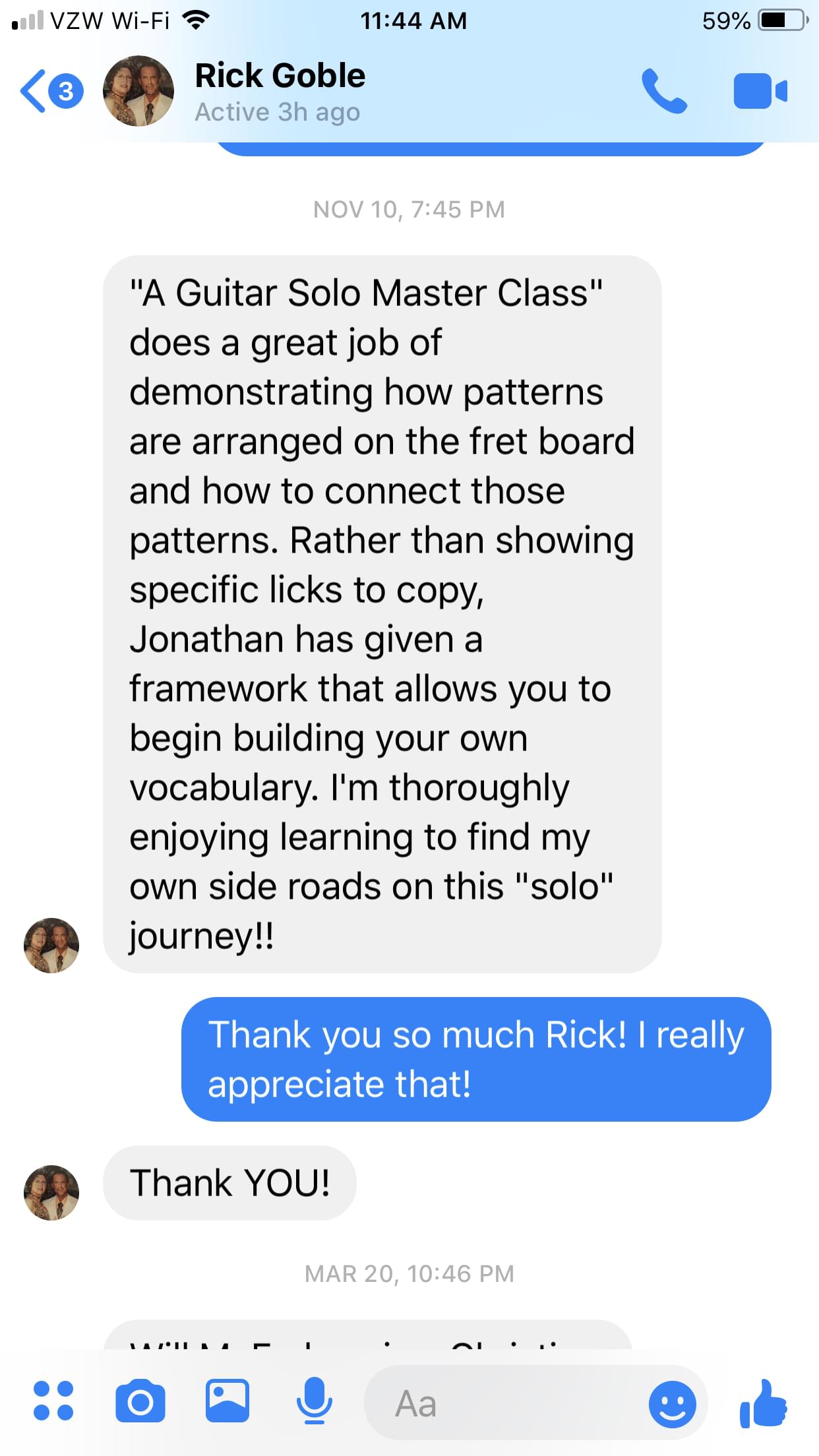This screenshot has height=1456, width=819.
Task: Start a video call with Rick Goble
Action: [x=760, y=91]
